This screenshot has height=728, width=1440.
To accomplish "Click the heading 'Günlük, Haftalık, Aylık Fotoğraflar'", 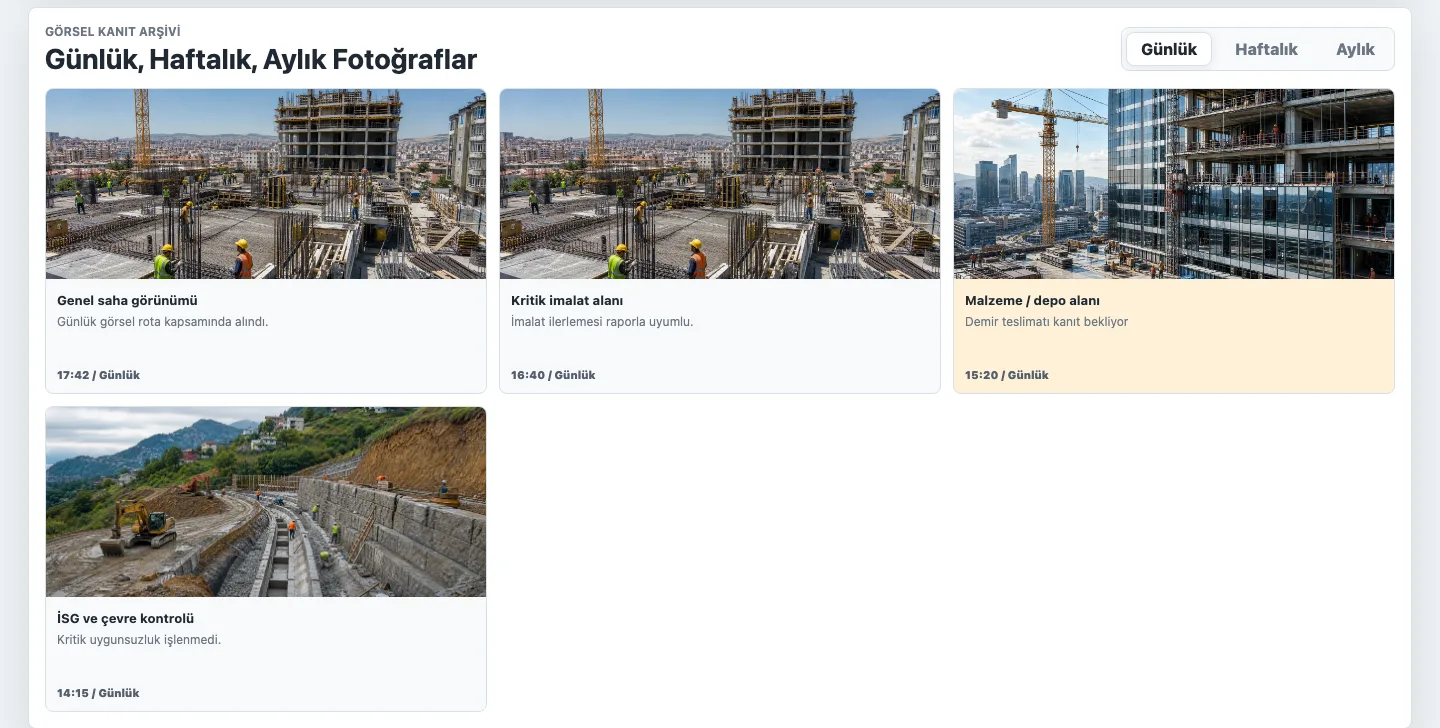I will point(261,60).
